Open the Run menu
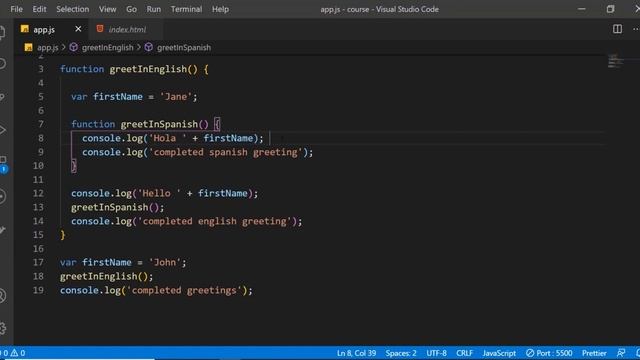 [x=153, y=9]
